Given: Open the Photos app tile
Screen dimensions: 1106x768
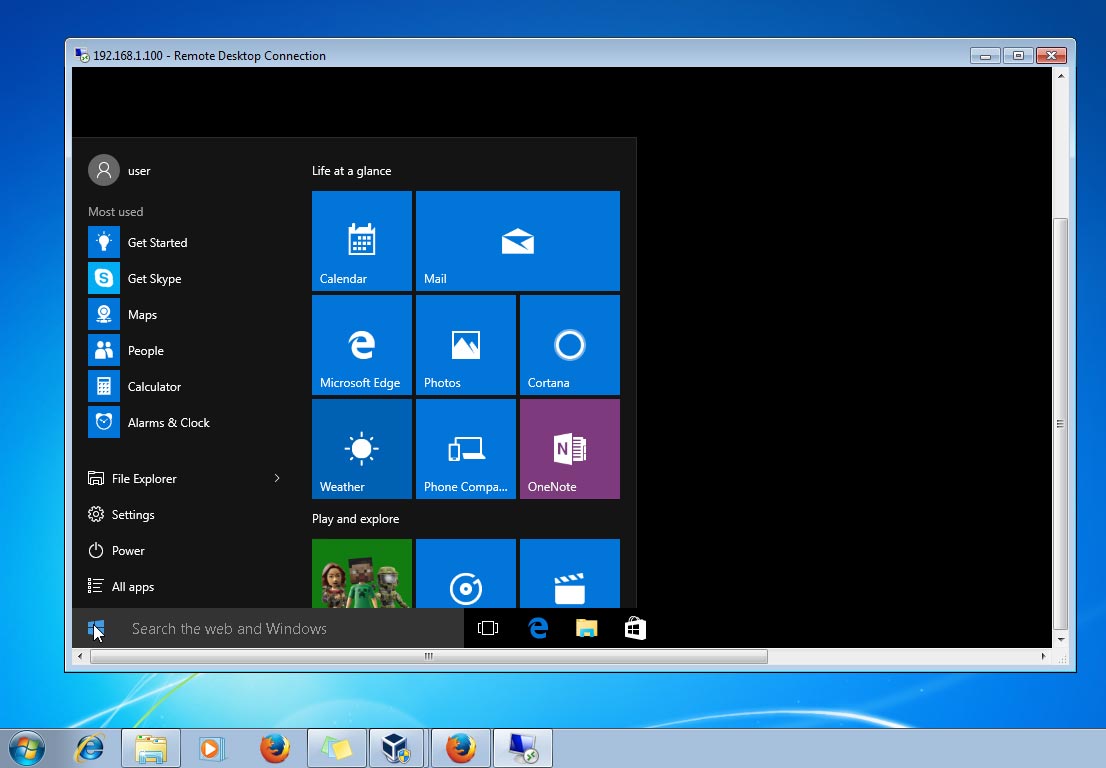Looking at the screenshot, I should 465,344.
